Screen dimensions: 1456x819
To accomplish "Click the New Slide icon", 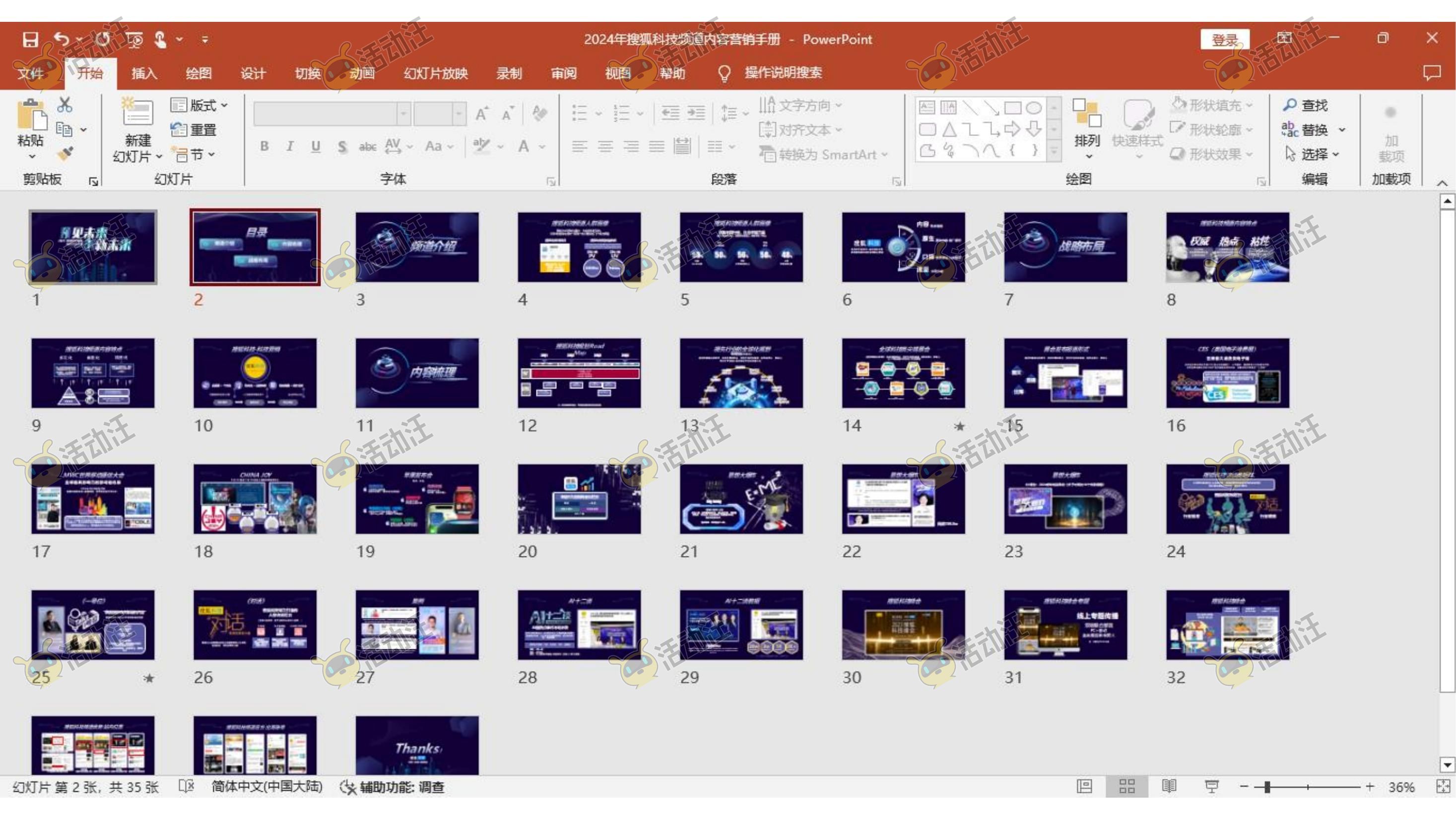I will point(137,112).
